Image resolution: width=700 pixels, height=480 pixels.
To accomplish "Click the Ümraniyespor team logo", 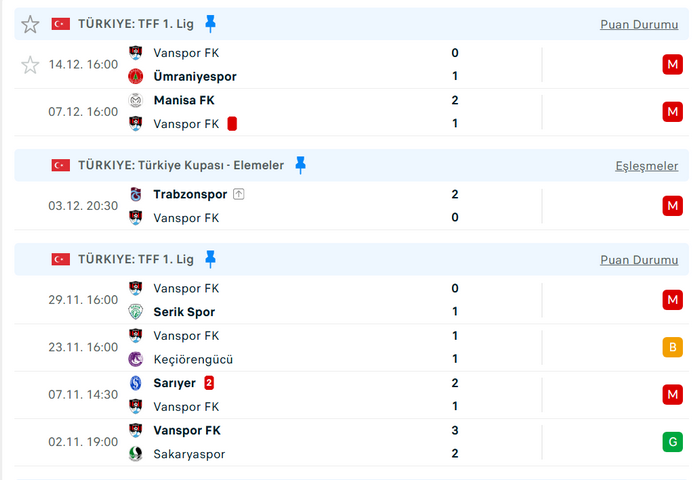I will (136, 76).
